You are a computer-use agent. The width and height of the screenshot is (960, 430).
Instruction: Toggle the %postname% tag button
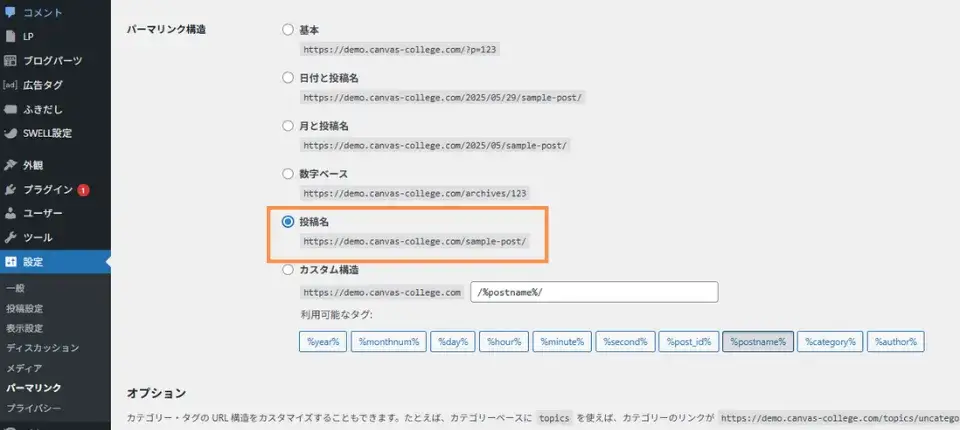(758, 342)
